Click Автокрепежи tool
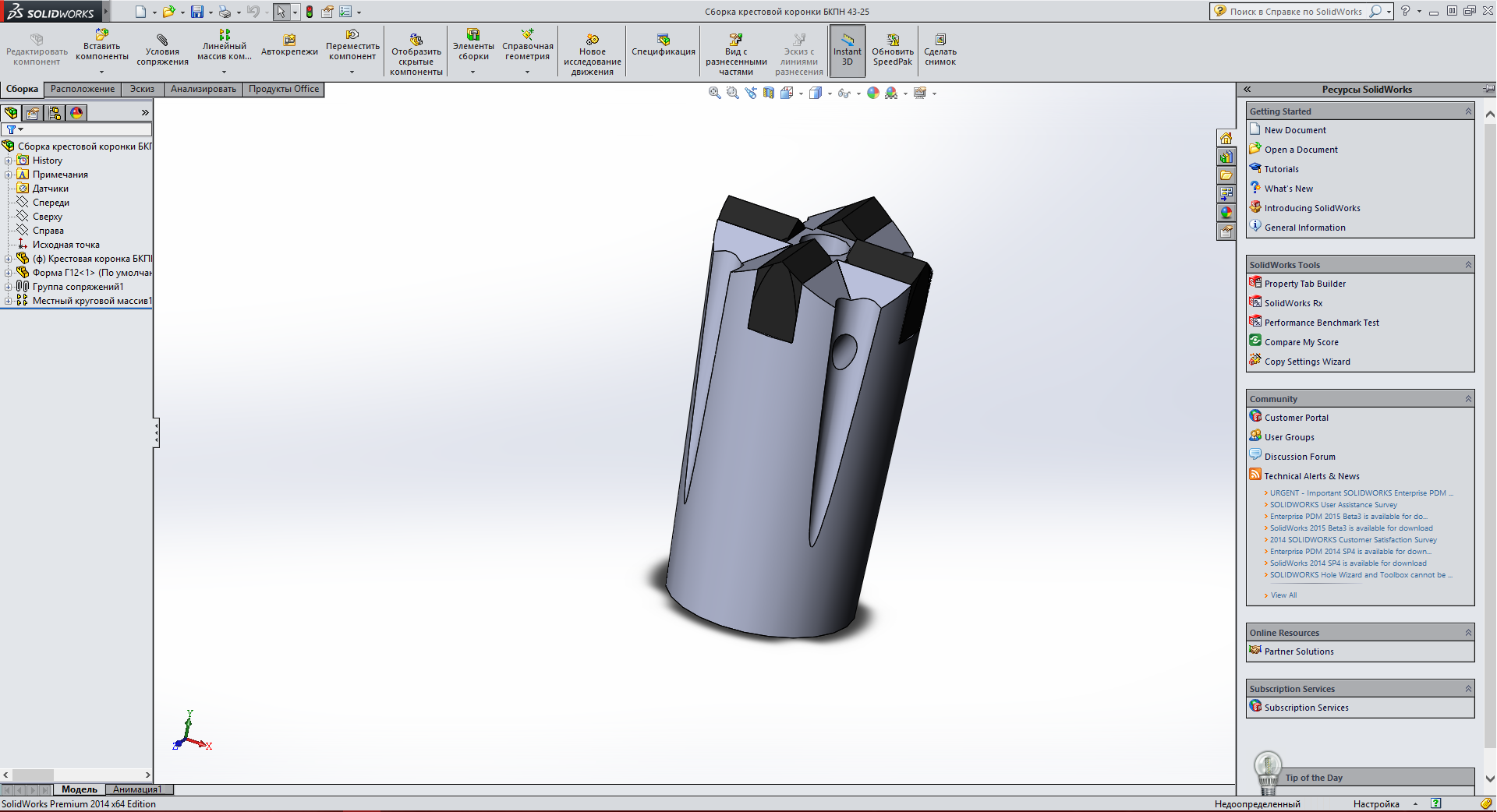 click(289, 45)
